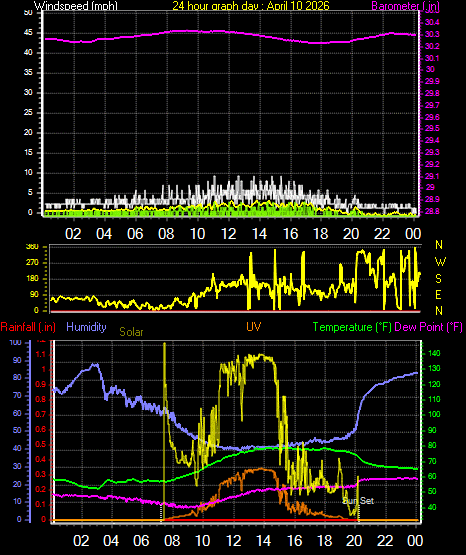Click the 30.3 barometer scale value

(432, 34)
